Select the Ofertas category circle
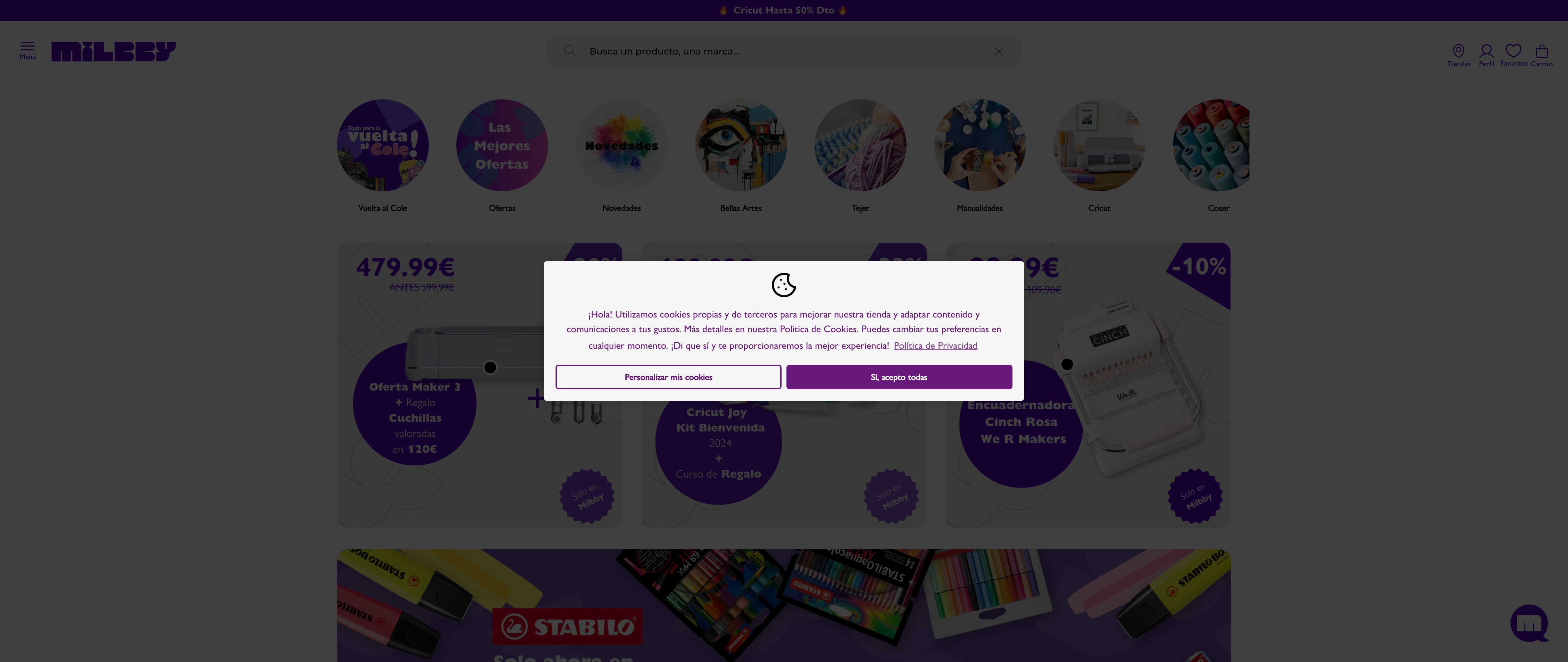 click(502, 145)
